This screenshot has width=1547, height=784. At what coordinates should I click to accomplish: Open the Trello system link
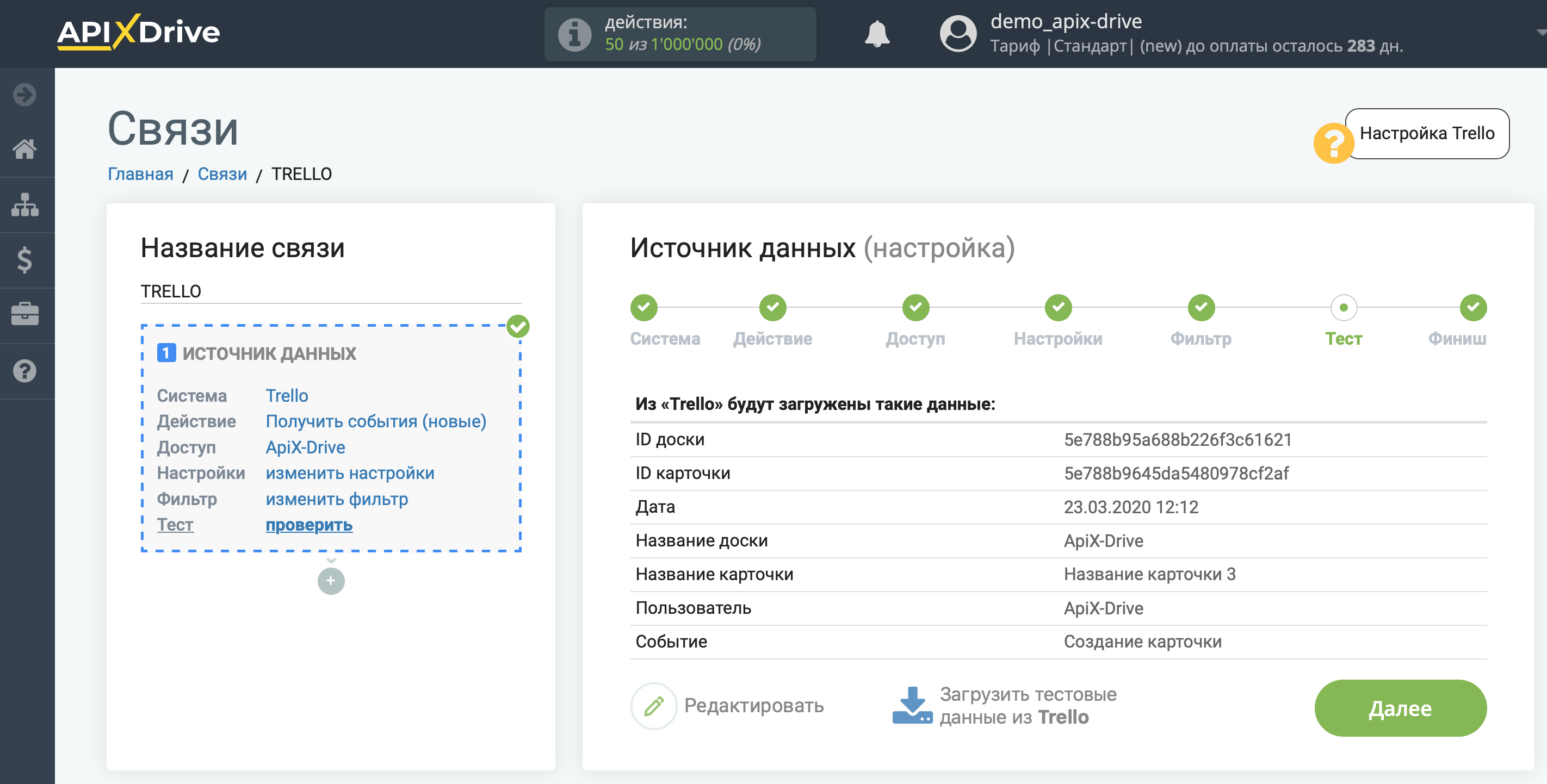pos(287,396)
